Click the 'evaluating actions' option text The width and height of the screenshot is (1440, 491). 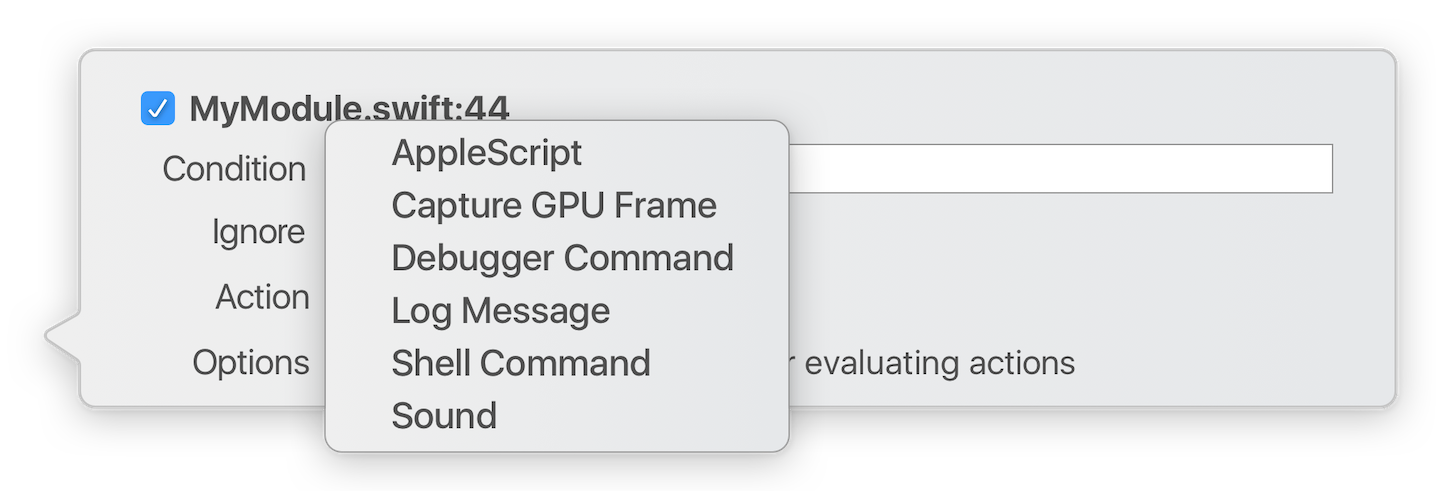click(x=939, y=362)
